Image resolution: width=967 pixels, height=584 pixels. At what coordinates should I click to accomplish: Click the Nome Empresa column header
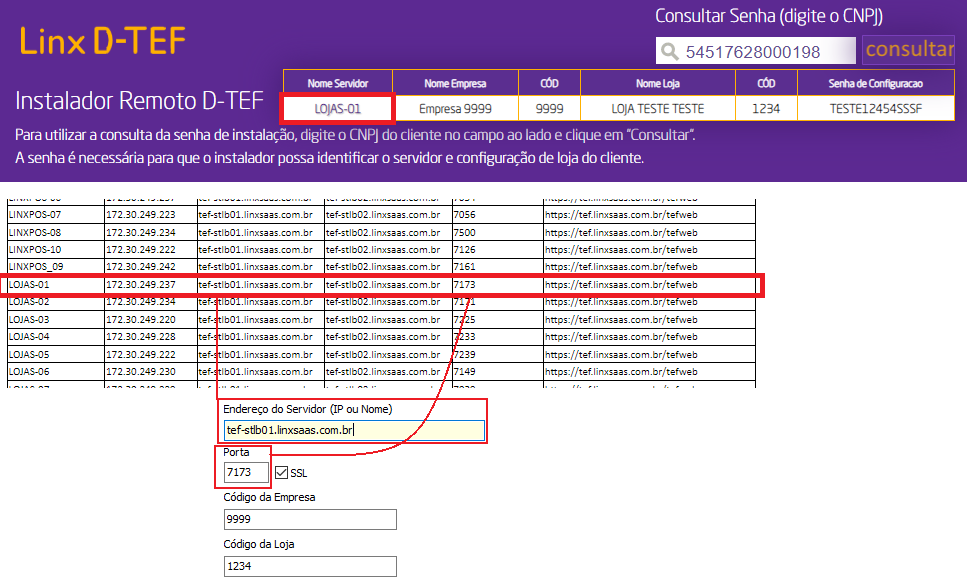pyautogui.click(x=455, y=83)
